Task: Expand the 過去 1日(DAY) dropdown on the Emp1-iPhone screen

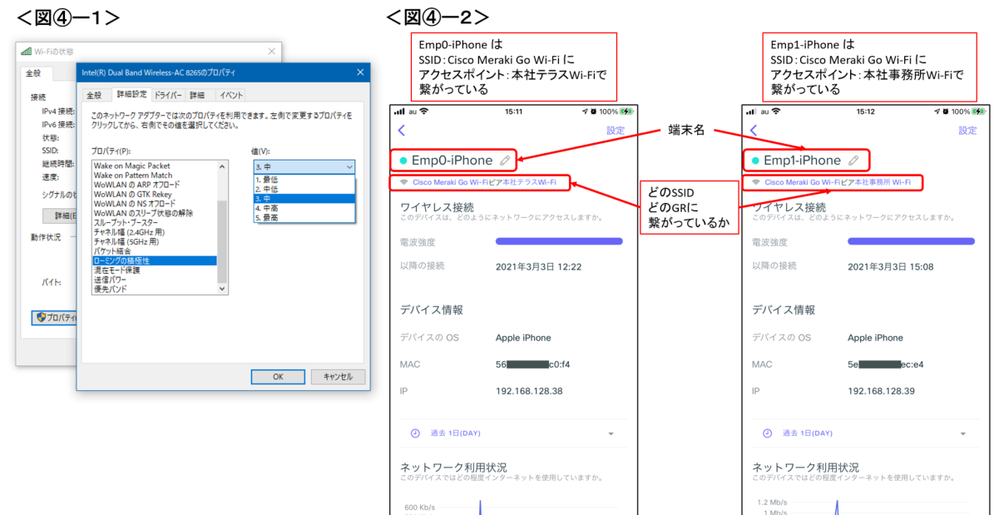Action: (x=963, y=434)
